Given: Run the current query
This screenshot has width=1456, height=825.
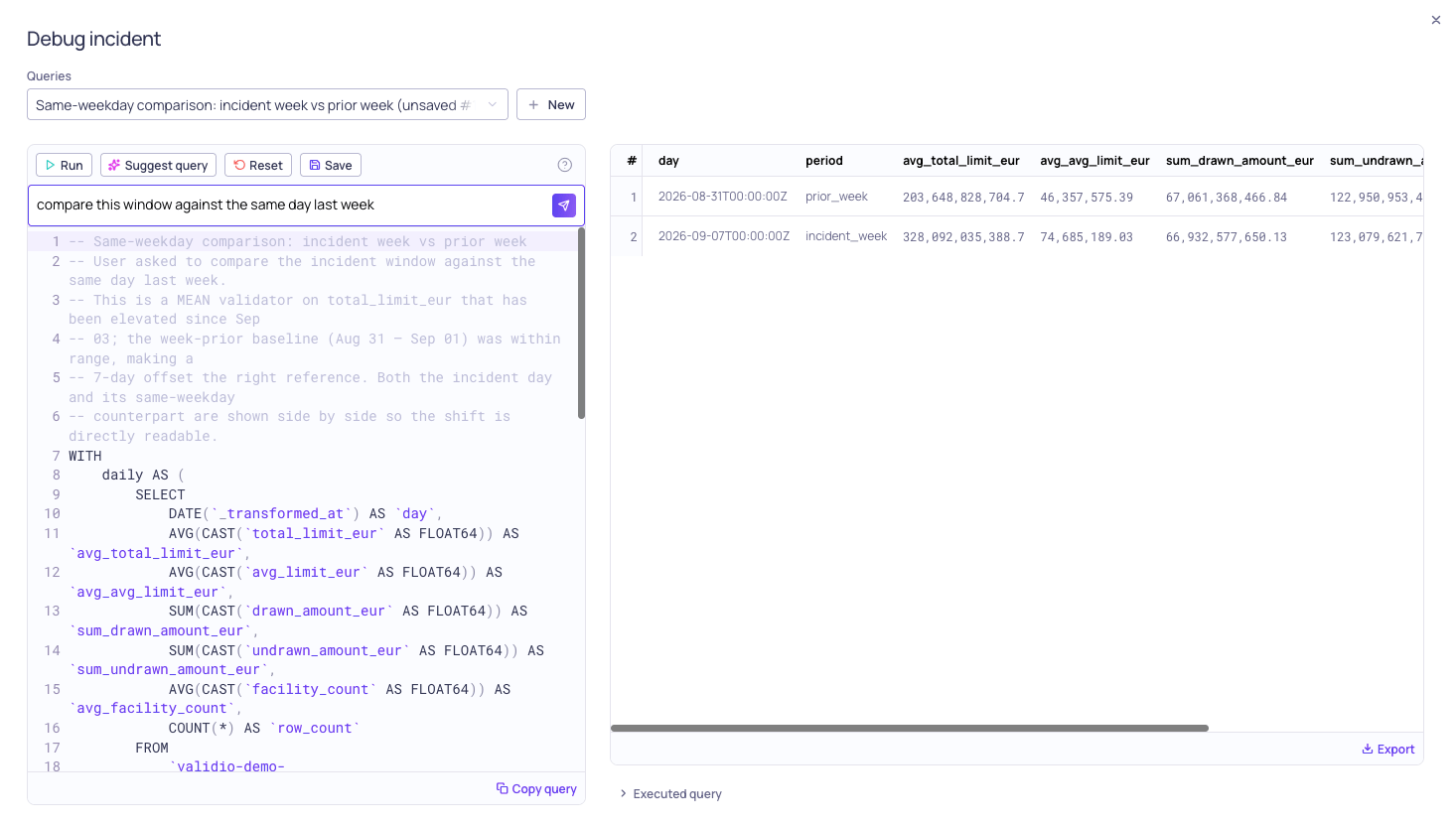Looking at the screenshot, I should click(x=64, y=165).
